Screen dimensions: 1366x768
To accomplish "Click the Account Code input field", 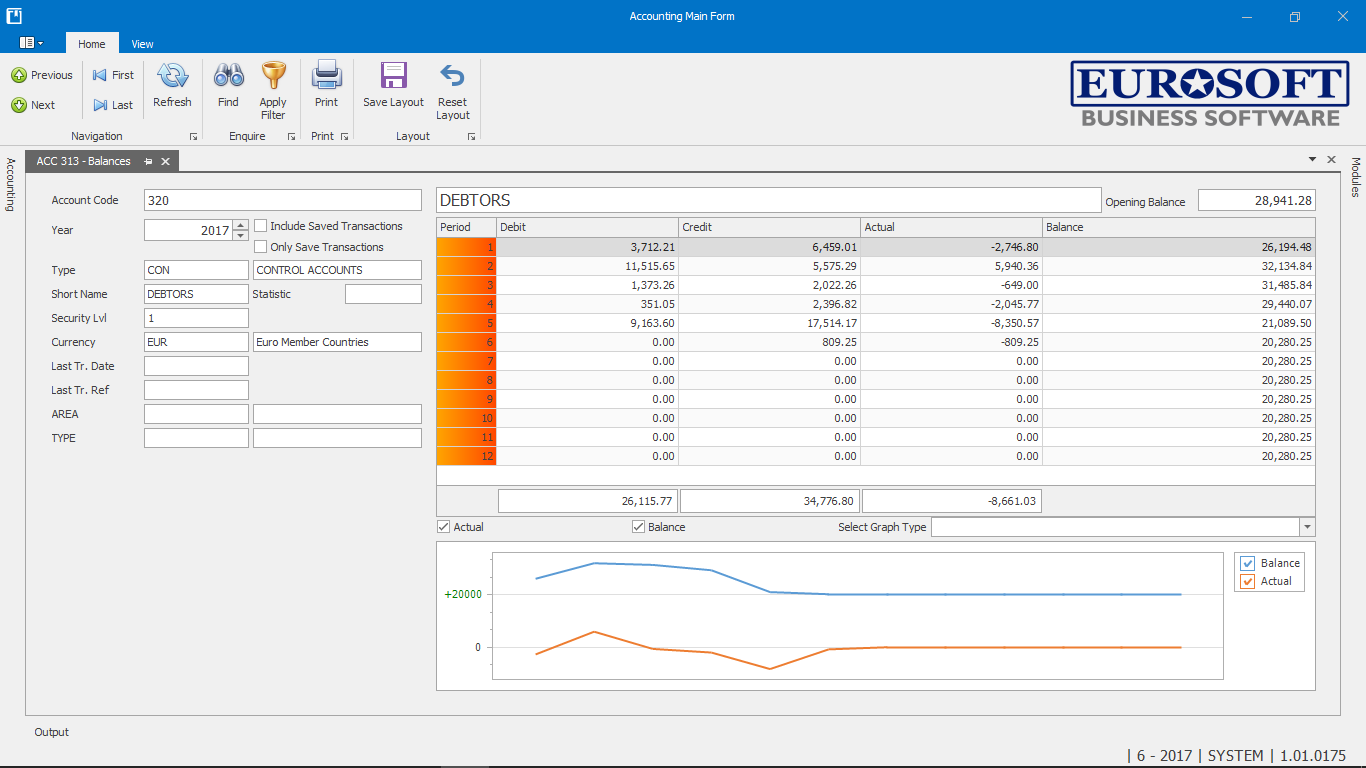I will click(282, 200).
